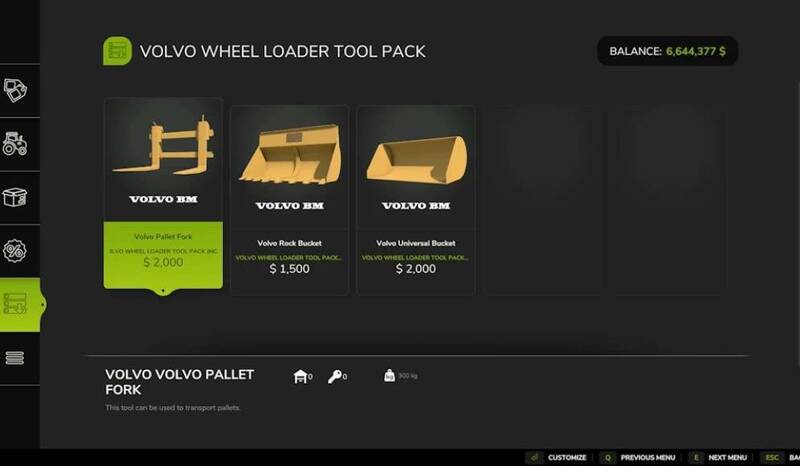Click the ESC back button
Viewport: 800px width, 466px height.
(x=780, y=457)
